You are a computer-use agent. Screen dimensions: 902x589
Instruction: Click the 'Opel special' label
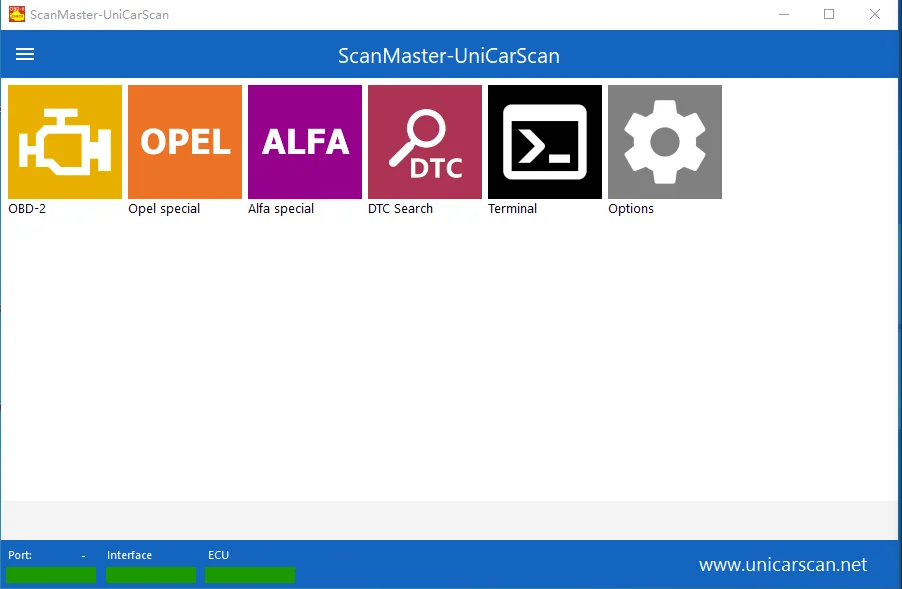pyautogui.click(x=164, y=209)
